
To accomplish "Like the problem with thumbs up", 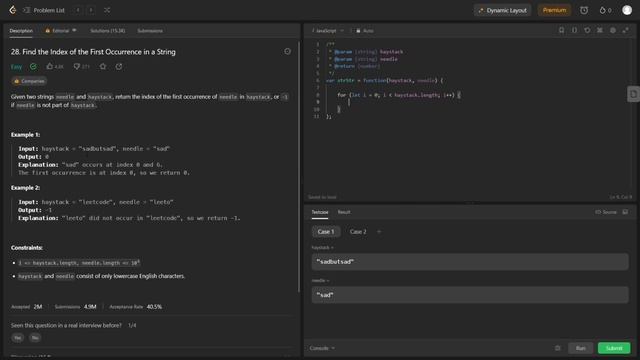I will coord(55,66).
